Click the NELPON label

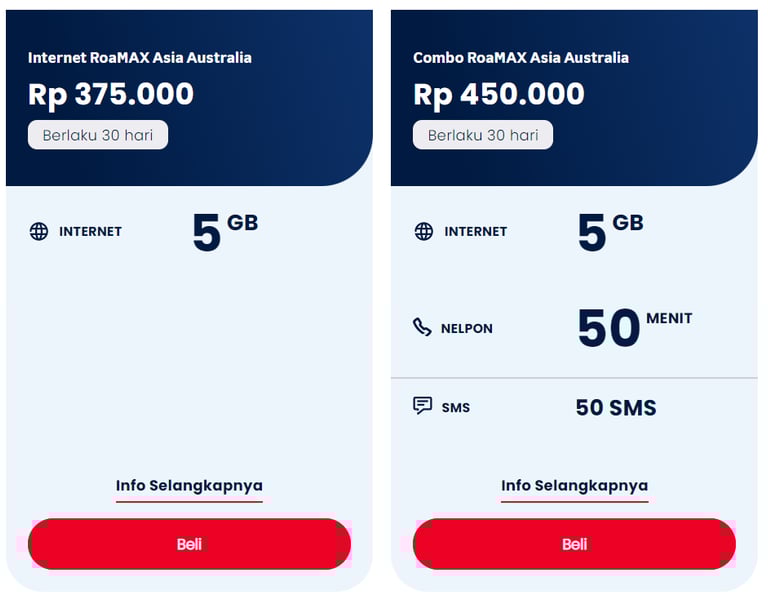(467, 329)
